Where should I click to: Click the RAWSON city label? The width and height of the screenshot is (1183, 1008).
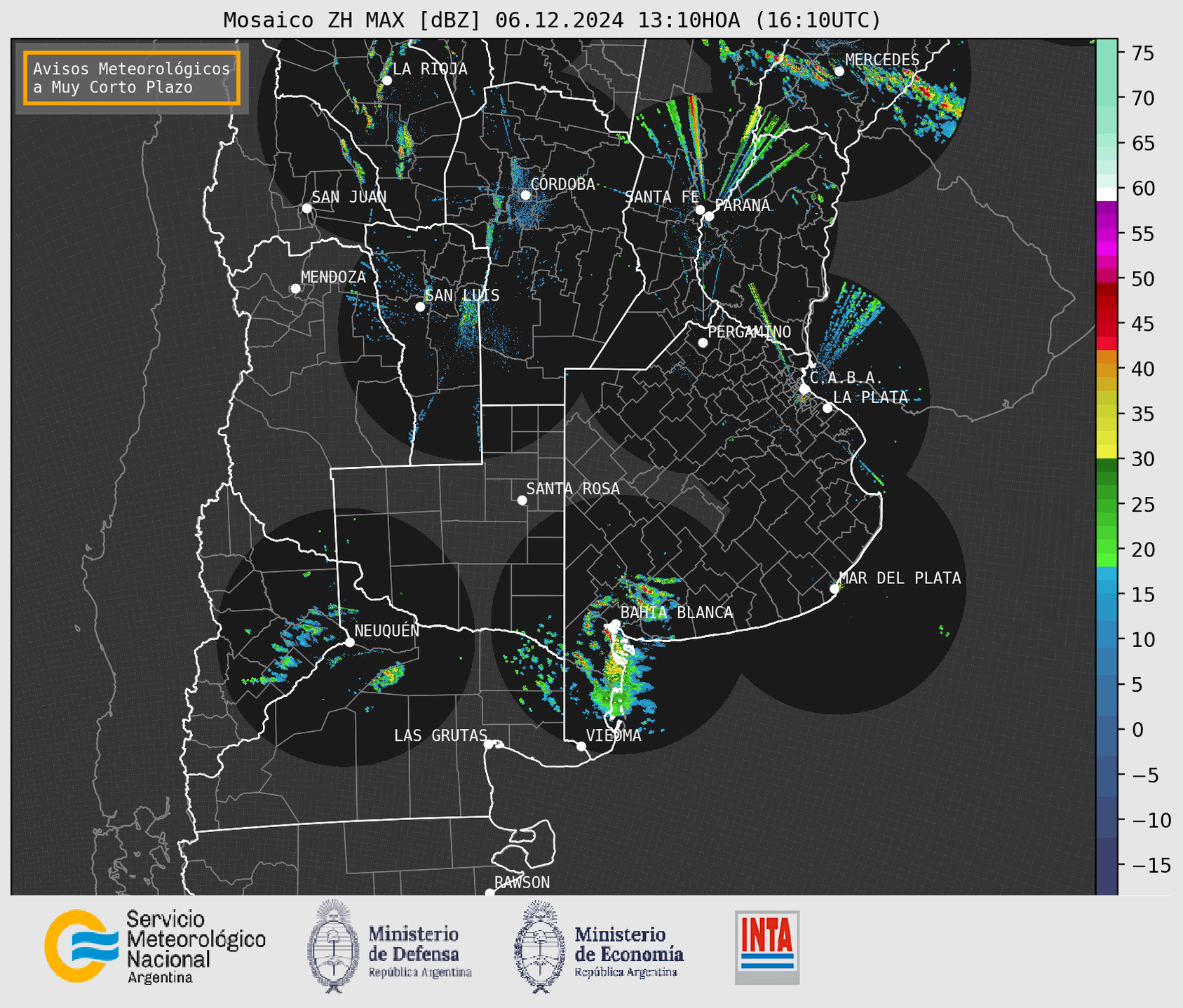tap(522, 883)
